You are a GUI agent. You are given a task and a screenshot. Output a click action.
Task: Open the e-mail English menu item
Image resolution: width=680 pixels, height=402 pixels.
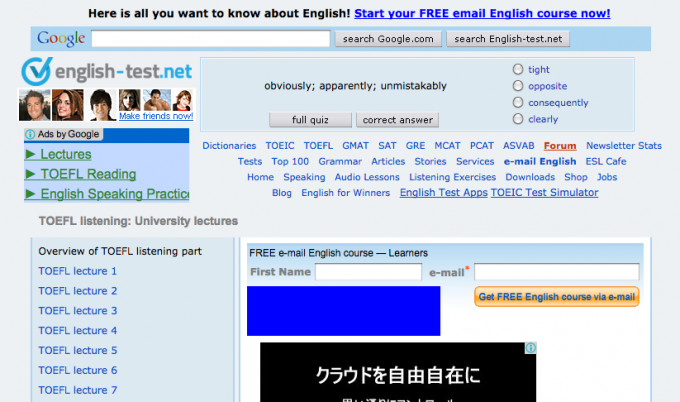point(540,161)
